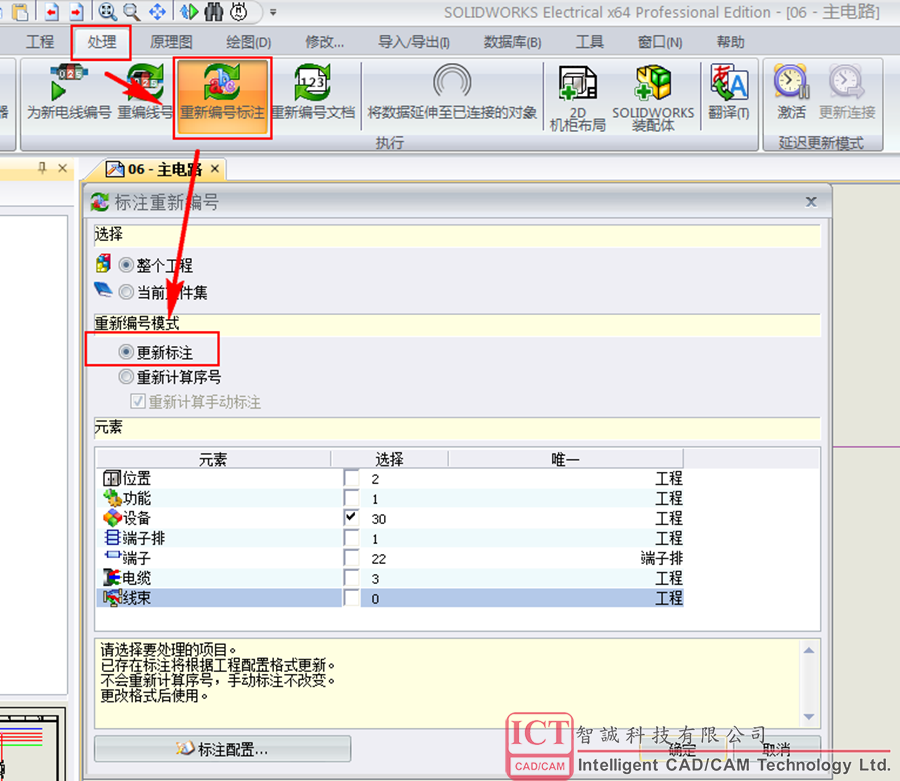
Task: Click 重编线号 renumber wires tool
Action: [145, 92]
